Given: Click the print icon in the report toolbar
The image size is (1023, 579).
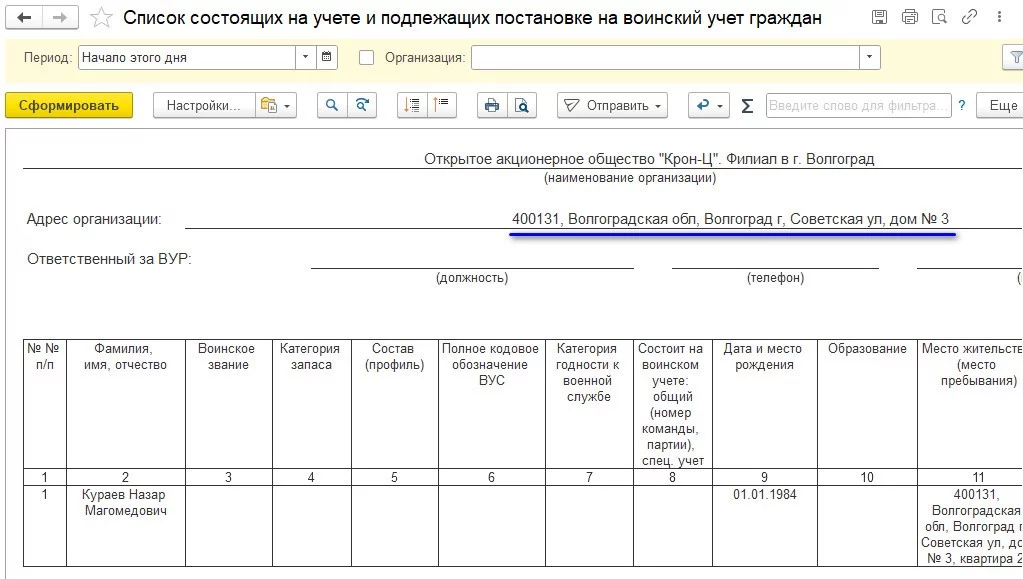Looking at the screenshot, I should pyautogui.click(x=490, y=105).
